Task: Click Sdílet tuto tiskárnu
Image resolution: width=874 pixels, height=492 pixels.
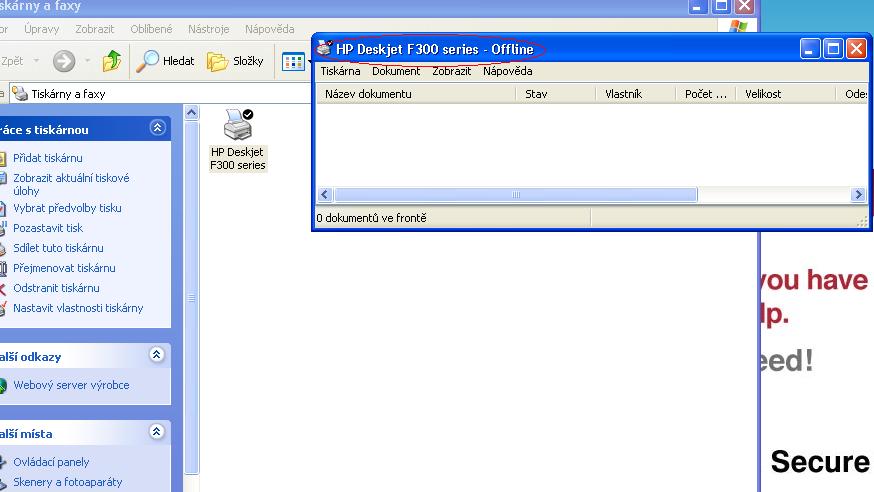Action: [59, 249]
